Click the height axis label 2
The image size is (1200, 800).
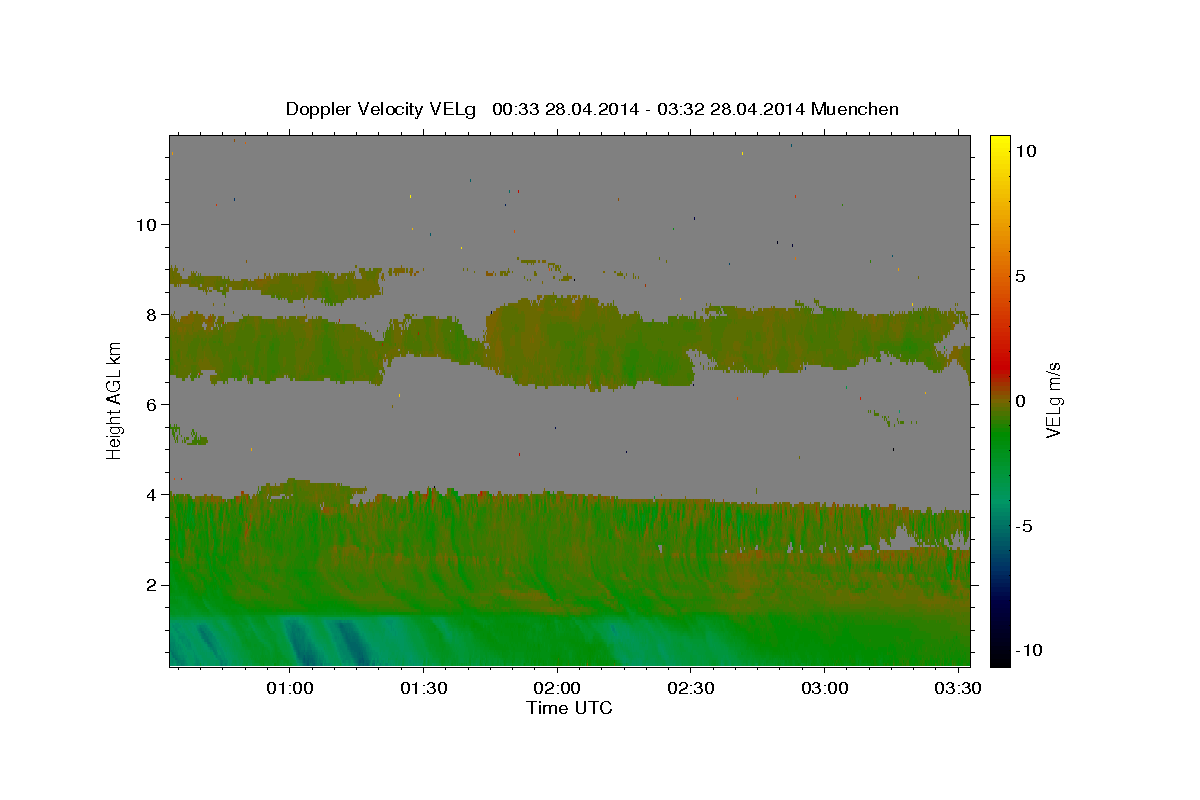(151, 584)
